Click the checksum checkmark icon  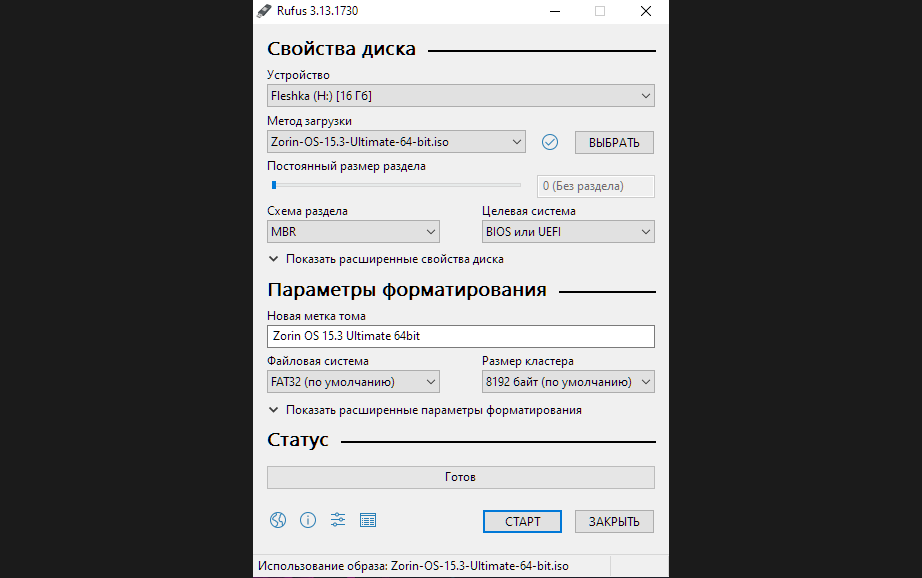550,142
